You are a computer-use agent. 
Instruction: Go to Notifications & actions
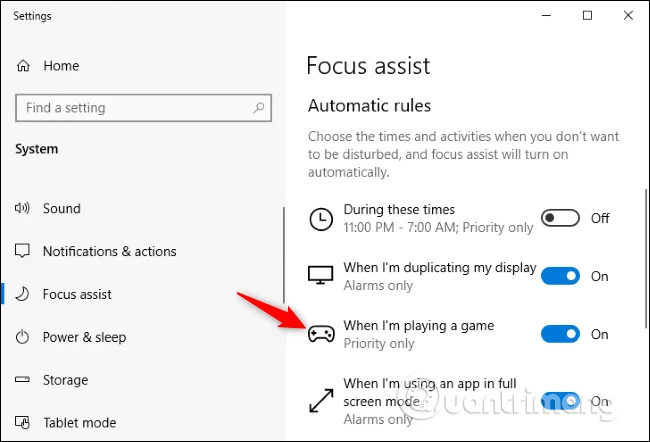109,251
